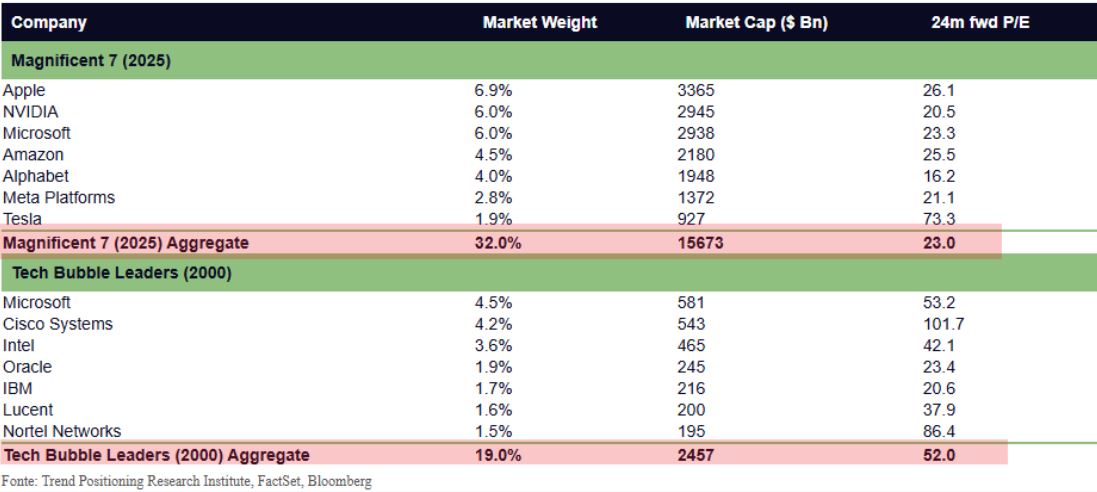Click the Cisco Systems row label
The height and width of the screenshot is (492, 1097).
coord(58,324)
